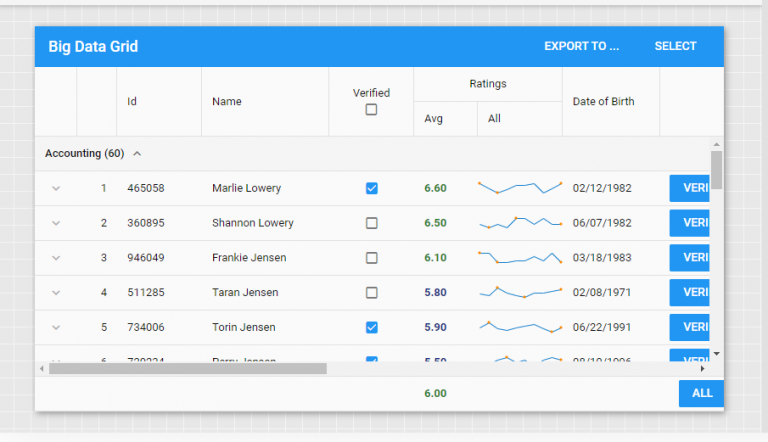Expand row 3 details for Frankie Jensen
Screen dimensions: 768x442
coord(56,258)
